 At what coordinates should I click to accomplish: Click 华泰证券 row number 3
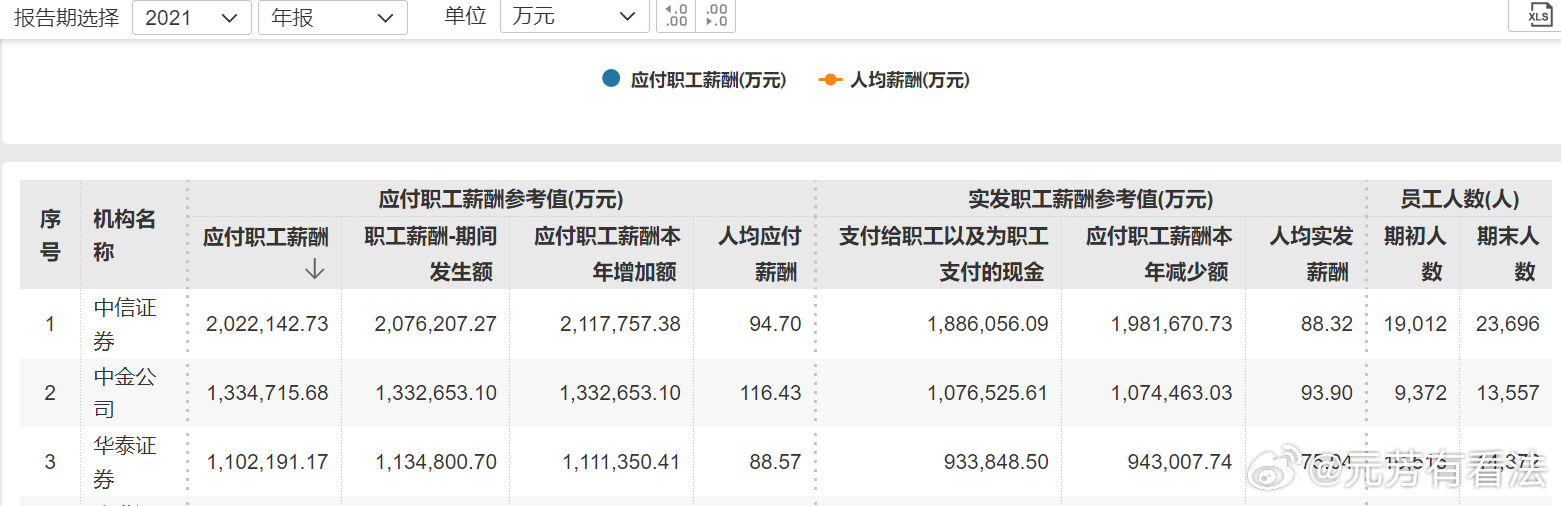tap(50, 462)
